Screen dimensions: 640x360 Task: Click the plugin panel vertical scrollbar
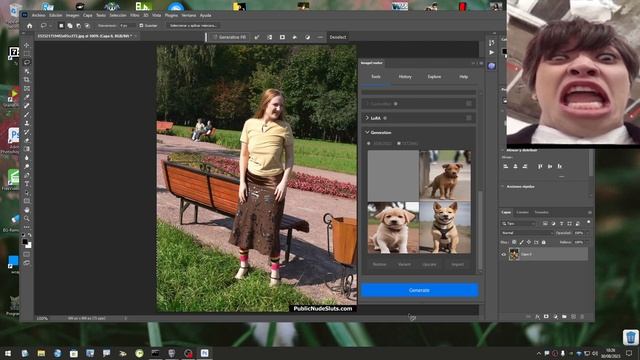click(480, 231)
